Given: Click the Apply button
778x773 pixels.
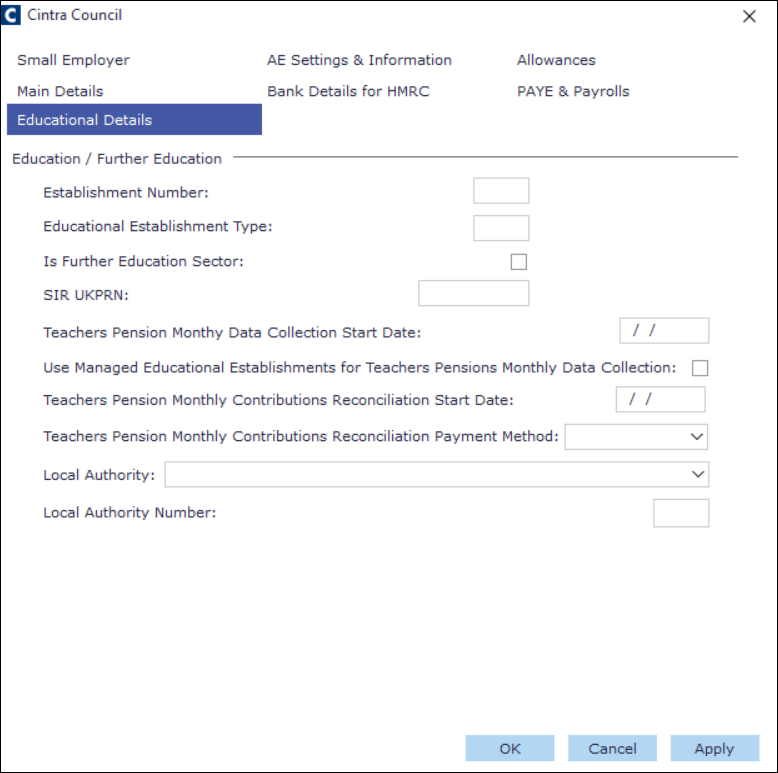Looking at the screenshot, I should [714, 748].
